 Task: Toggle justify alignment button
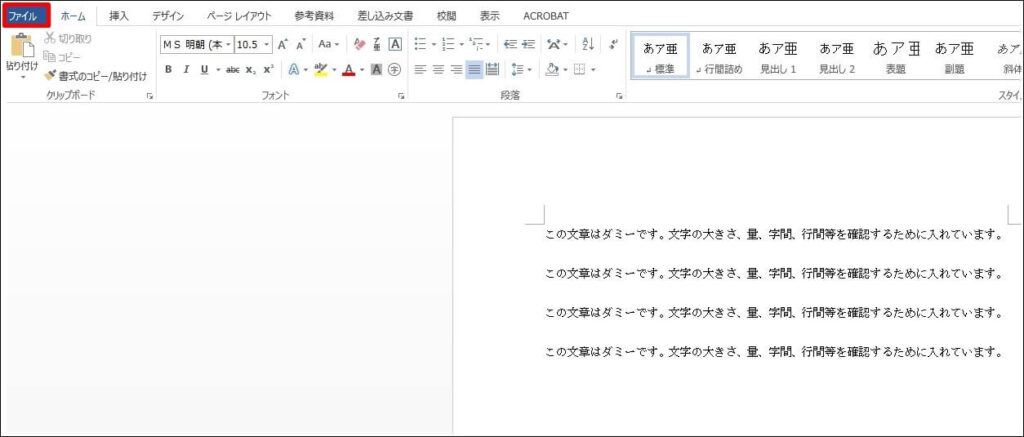coord(474,69)
